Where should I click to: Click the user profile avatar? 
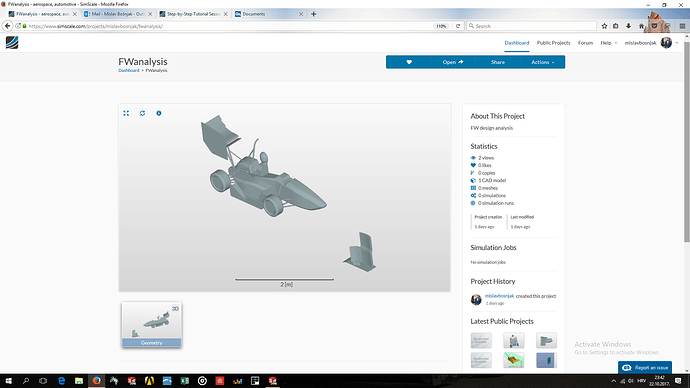(666, 43)
